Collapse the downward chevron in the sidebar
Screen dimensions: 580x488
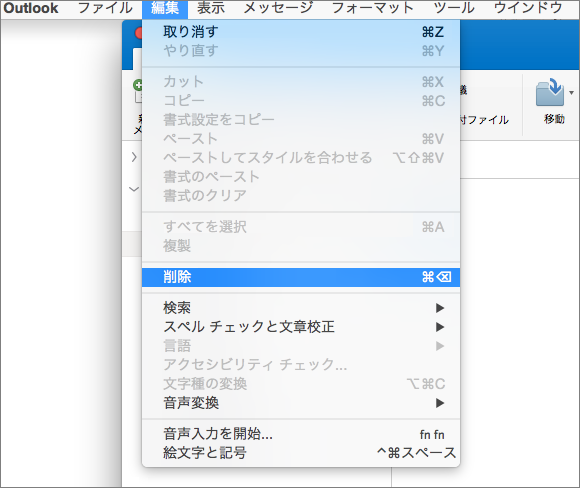click(134, 189)
